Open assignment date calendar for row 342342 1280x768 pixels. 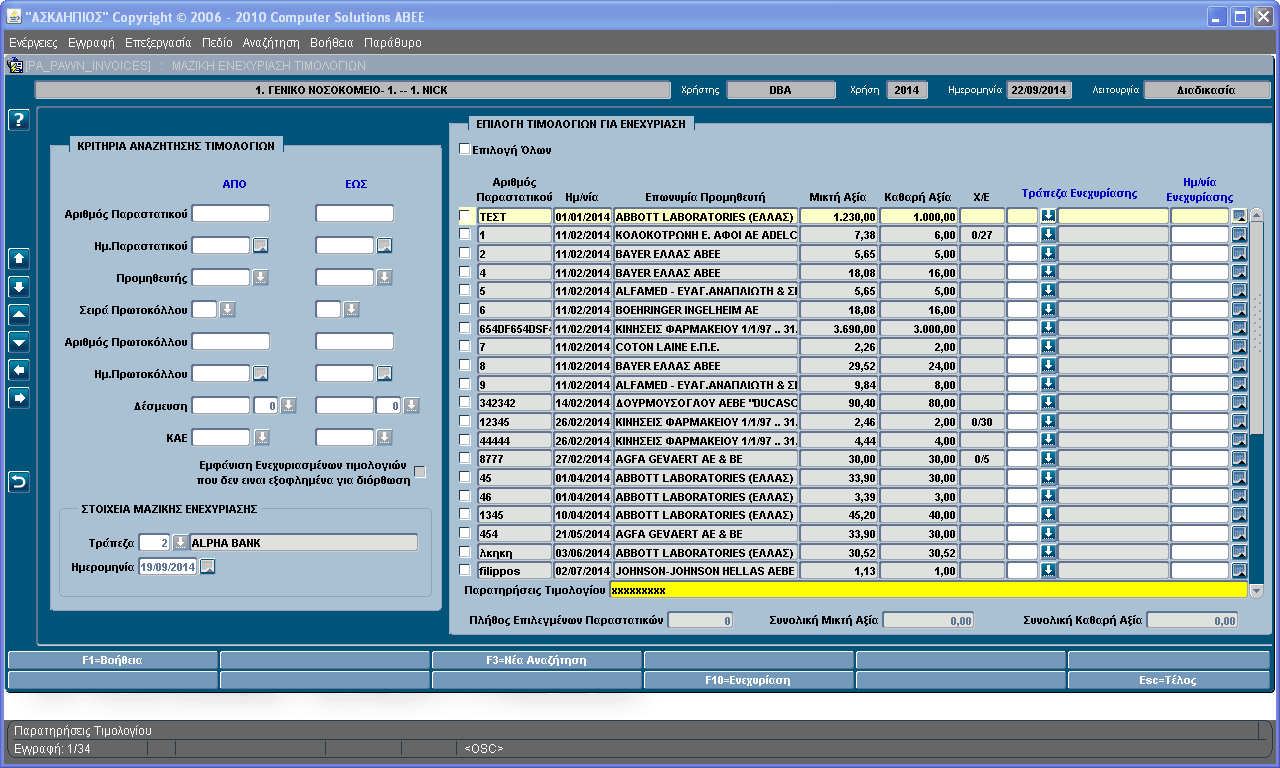[x=1240, y=402]
